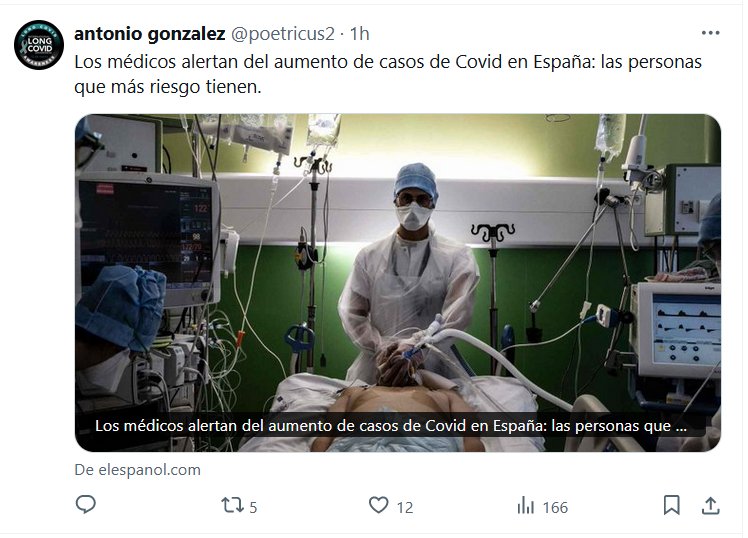
Task: Click the patient monitor in the photo
Action: click(x=147, y=237)
